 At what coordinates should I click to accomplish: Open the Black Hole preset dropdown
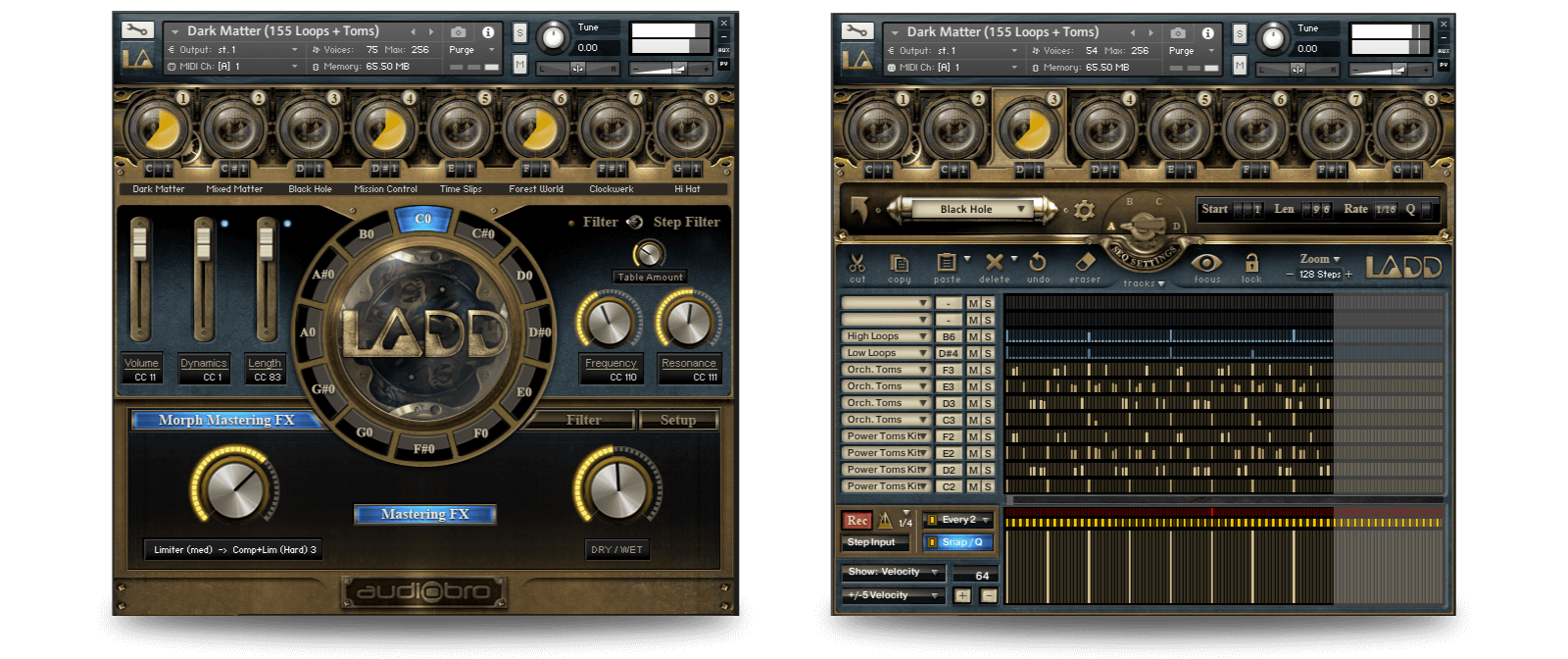(1020, 209)
